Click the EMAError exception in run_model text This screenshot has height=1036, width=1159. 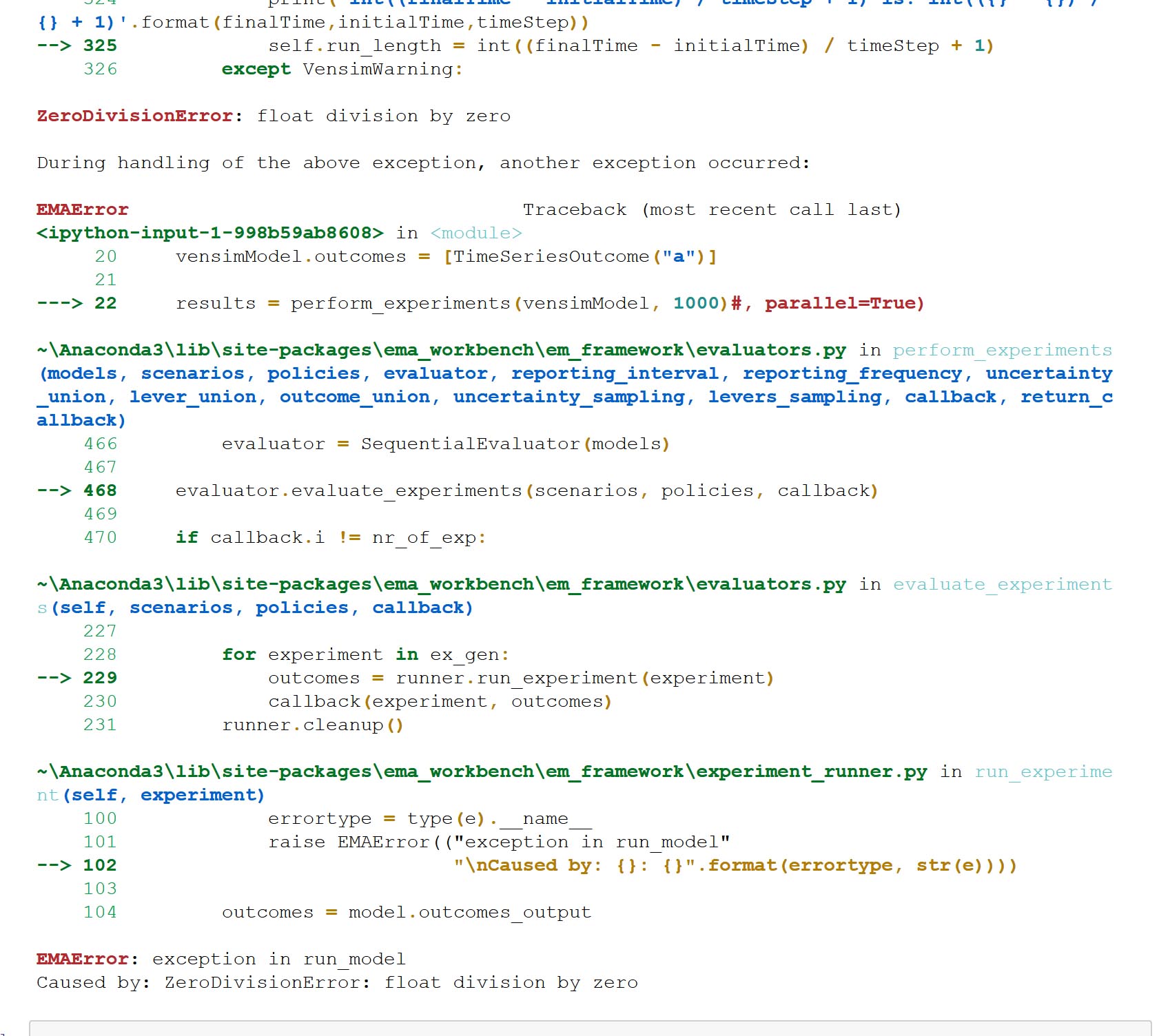220,959
